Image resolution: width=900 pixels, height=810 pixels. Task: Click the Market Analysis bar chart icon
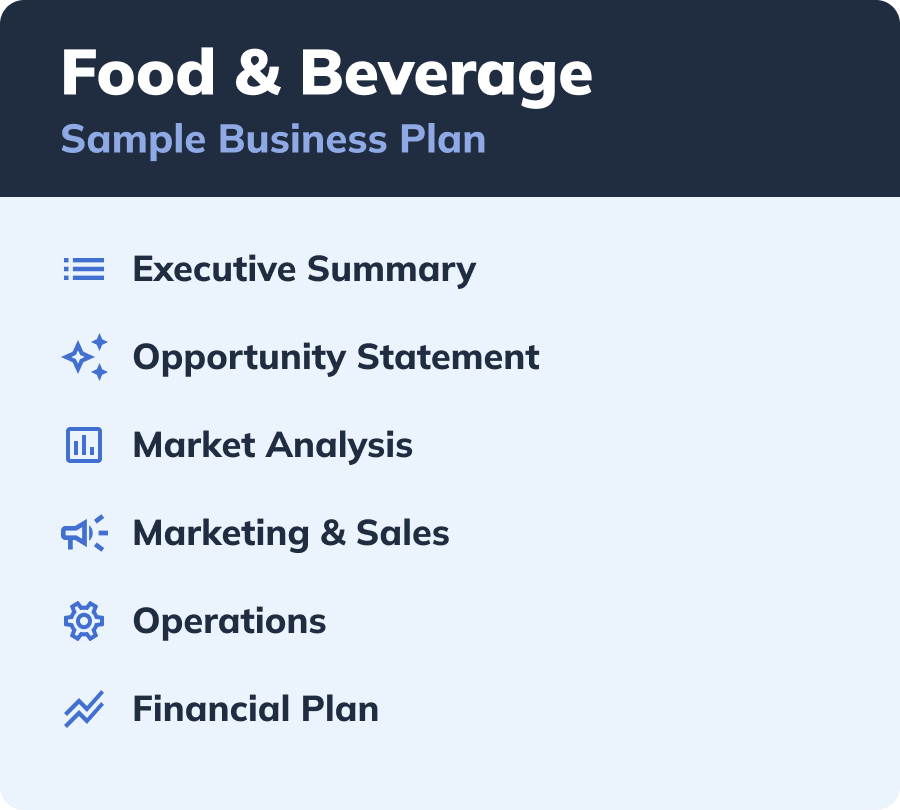click(84, 445)
